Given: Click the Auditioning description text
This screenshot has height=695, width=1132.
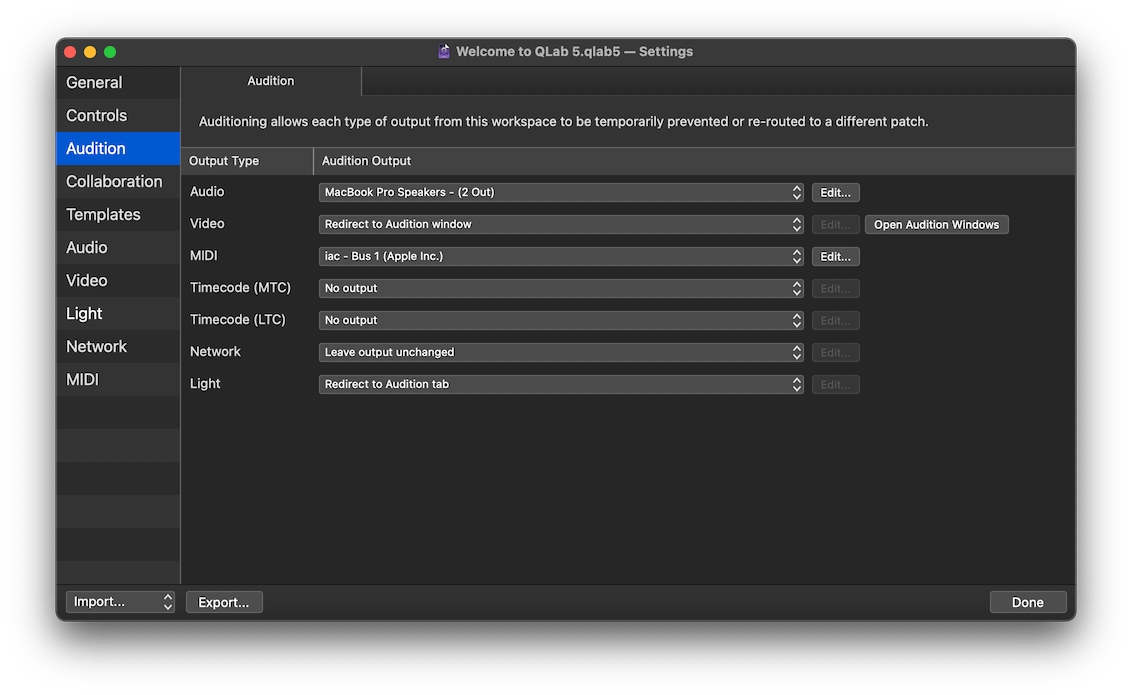Looking at the screenshot, I should click(563, 121).
